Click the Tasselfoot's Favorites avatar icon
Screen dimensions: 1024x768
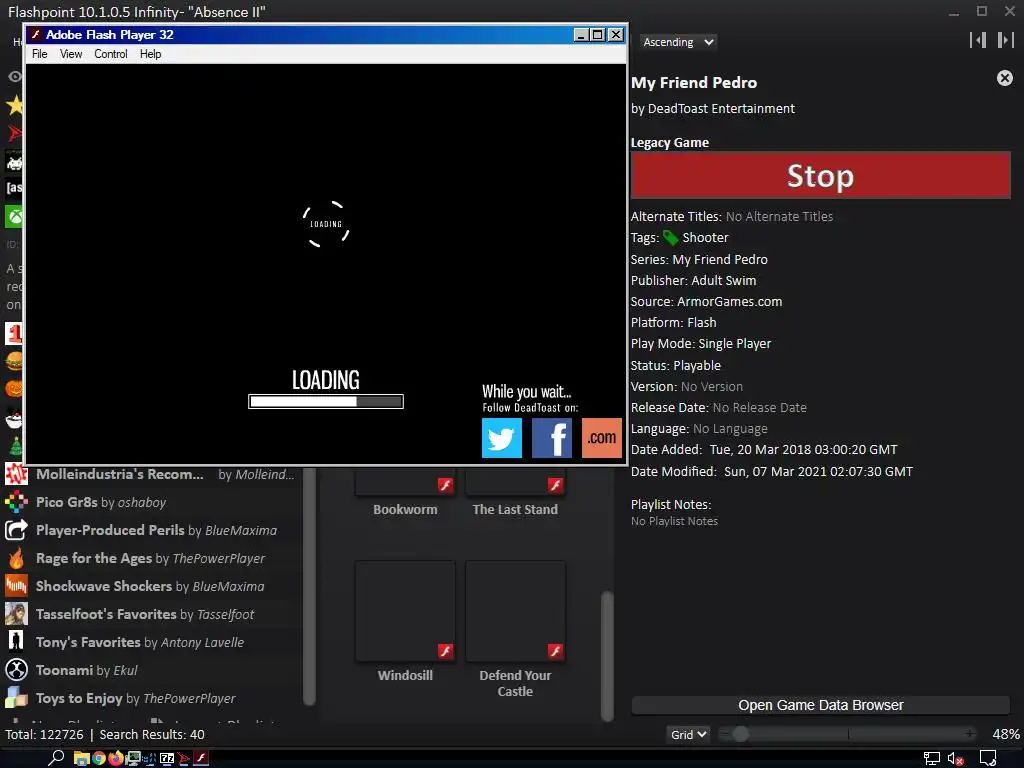(16, 615)
